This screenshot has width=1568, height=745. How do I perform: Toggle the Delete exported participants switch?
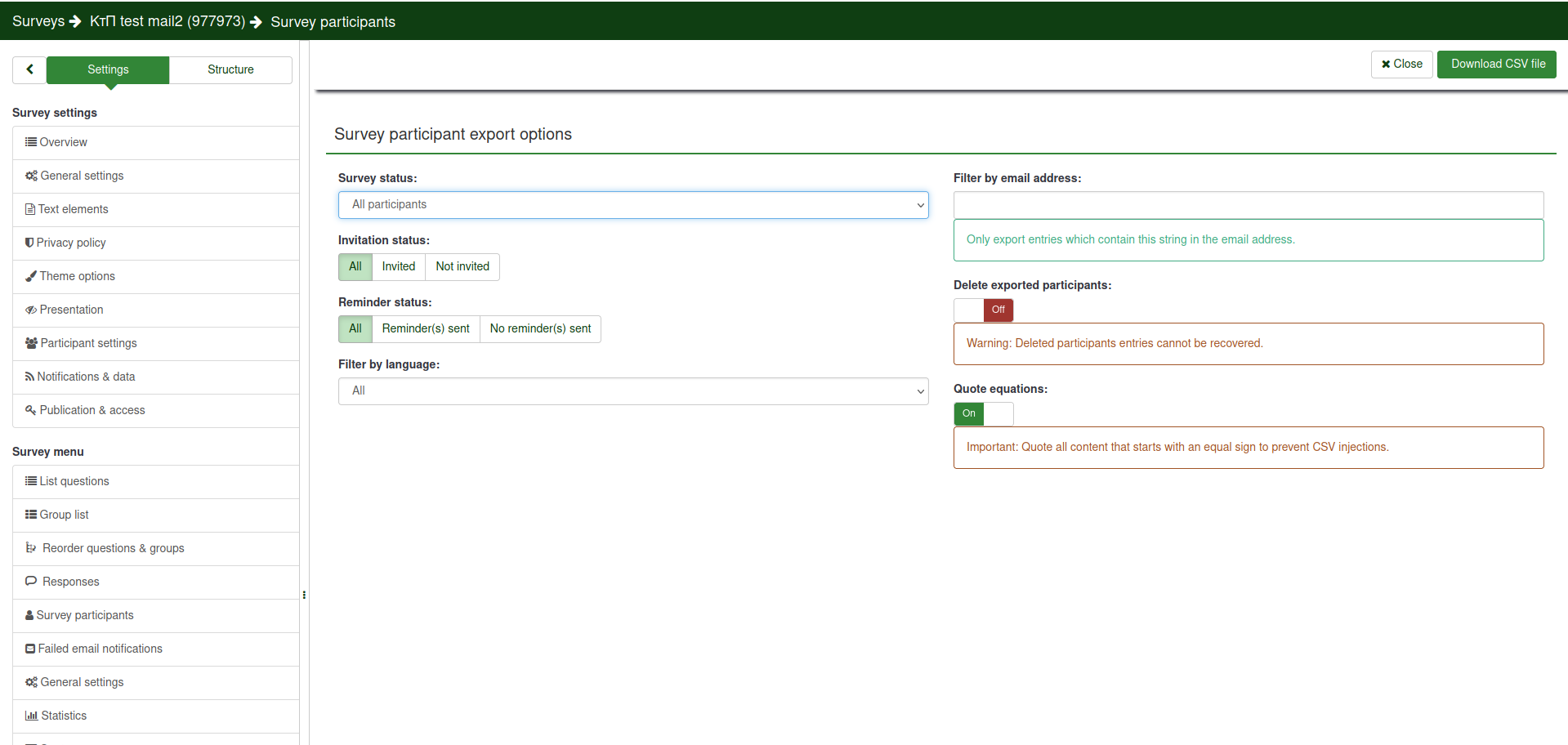[x=983, y=310]
